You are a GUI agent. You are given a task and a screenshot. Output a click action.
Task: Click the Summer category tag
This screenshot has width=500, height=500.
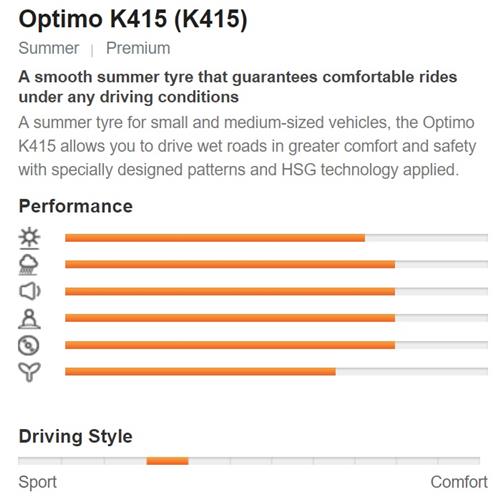pyautogui.click(x=49, y=48)
